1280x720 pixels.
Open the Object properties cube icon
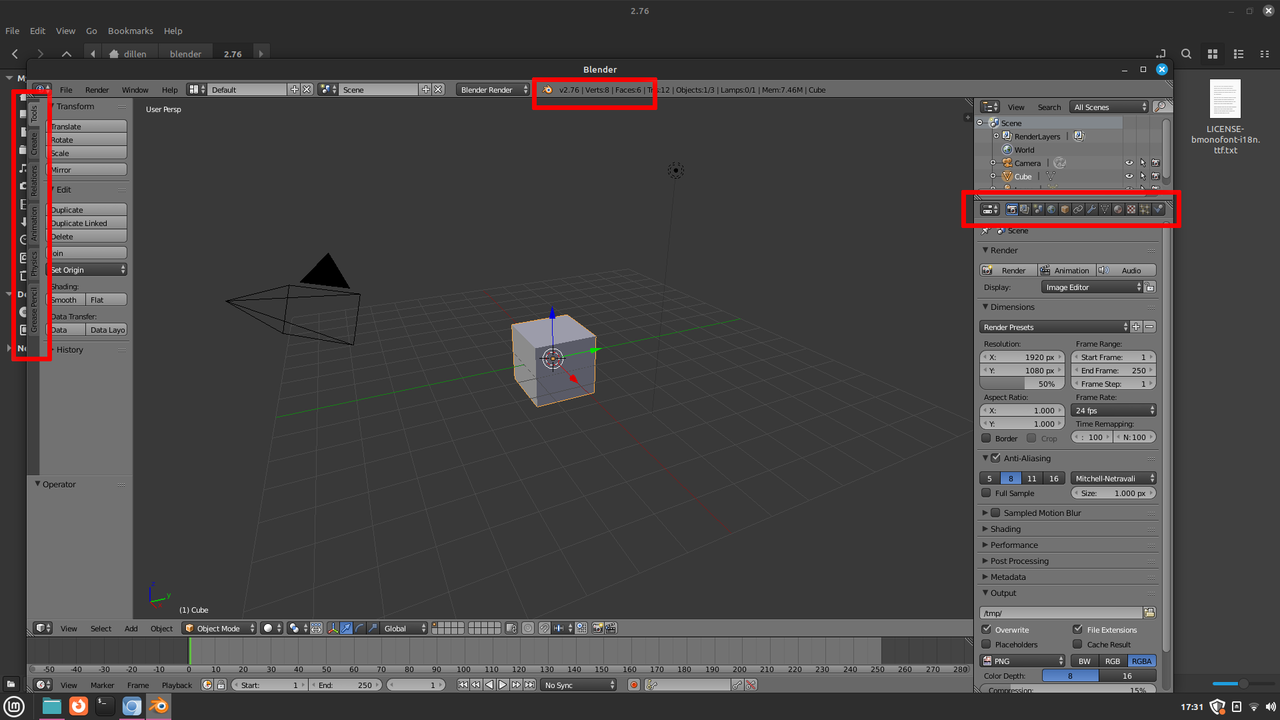tap(1065, 209)
